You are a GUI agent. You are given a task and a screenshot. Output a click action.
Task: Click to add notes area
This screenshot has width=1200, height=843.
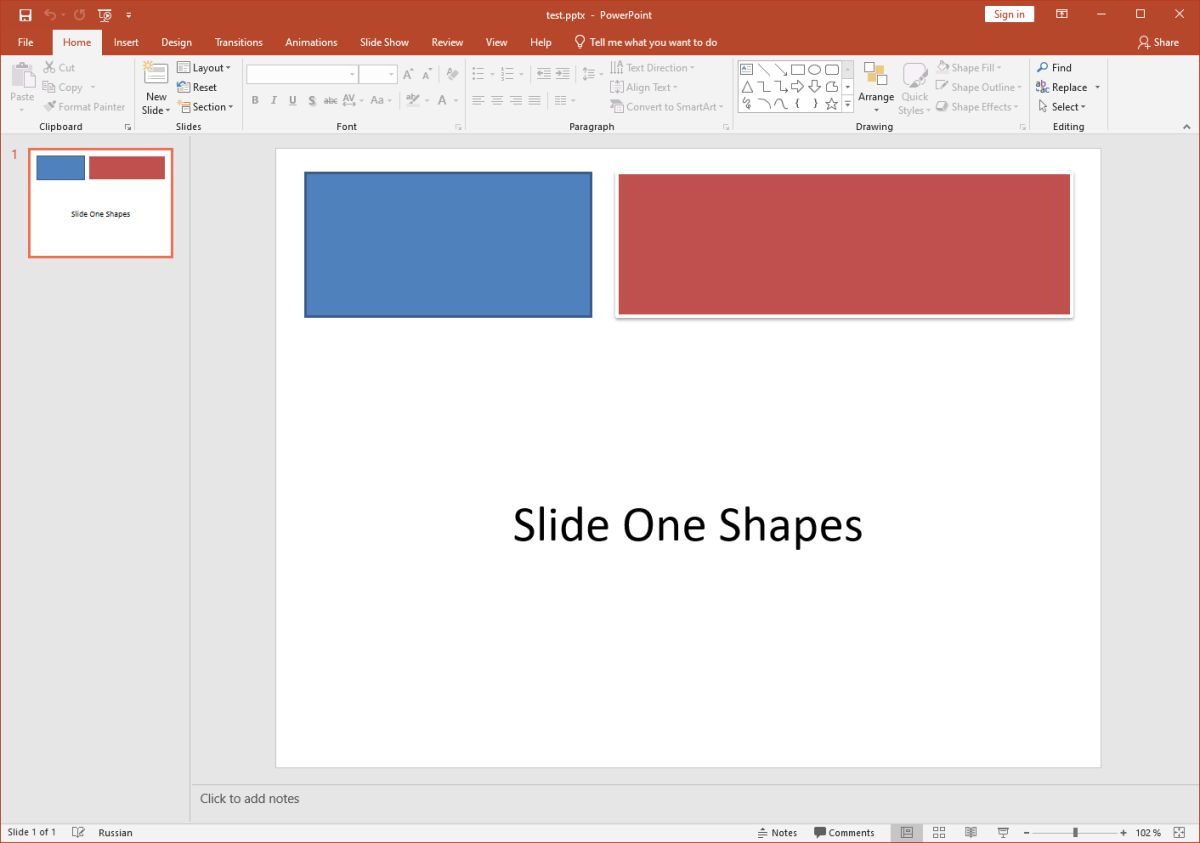tap(250, 798)
